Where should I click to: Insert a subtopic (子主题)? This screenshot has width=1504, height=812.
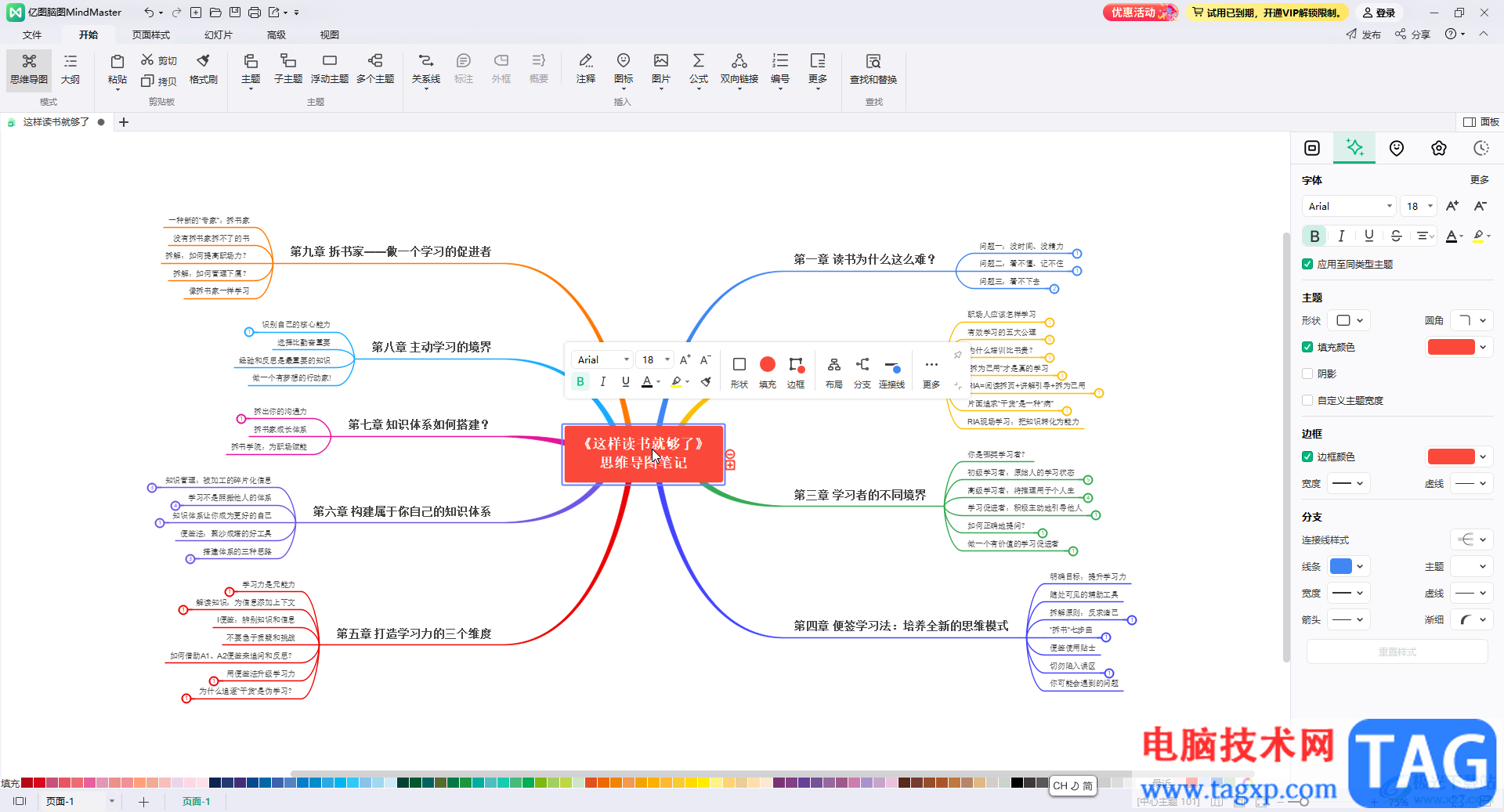288,70
